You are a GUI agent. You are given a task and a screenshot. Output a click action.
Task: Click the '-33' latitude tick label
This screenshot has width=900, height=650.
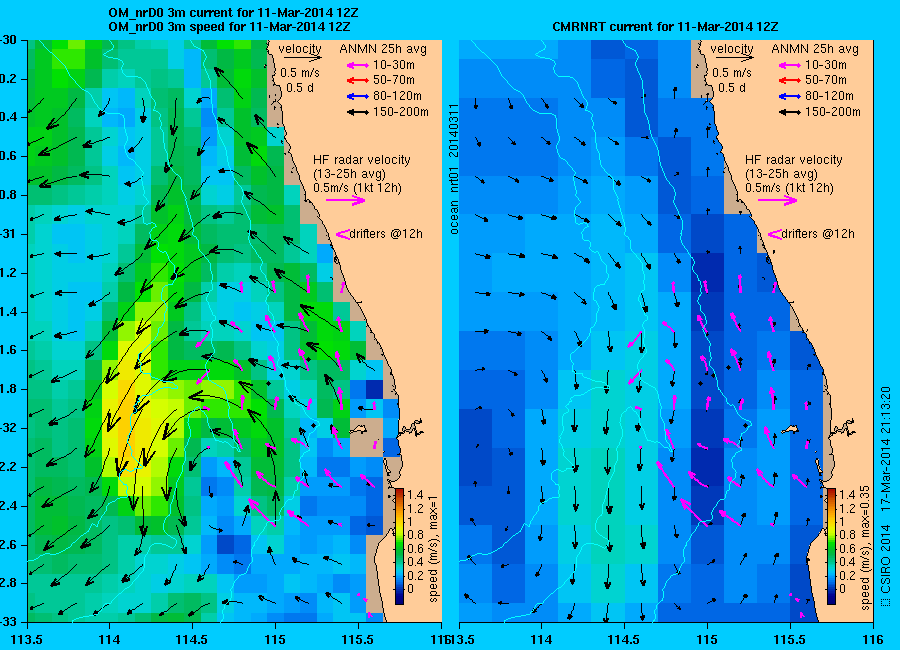tap(8, 622)
